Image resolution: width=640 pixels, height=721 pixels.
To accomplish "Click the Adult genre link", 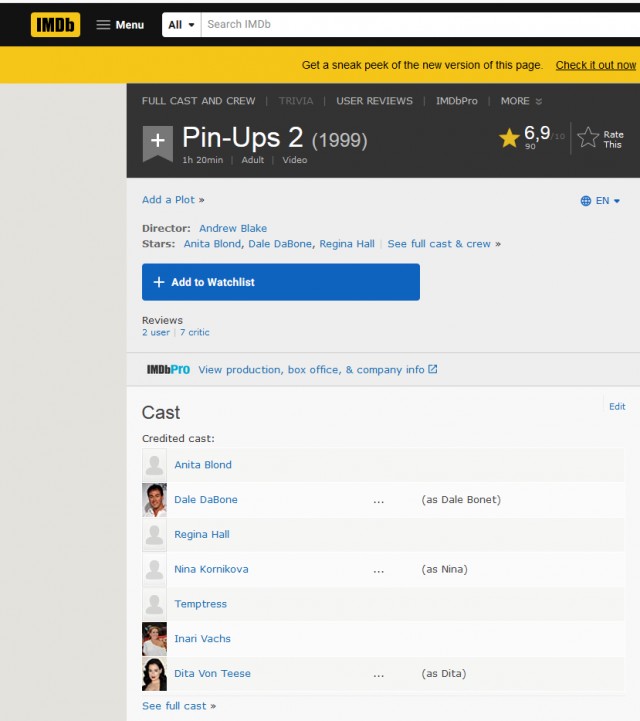I will [252, 160].
